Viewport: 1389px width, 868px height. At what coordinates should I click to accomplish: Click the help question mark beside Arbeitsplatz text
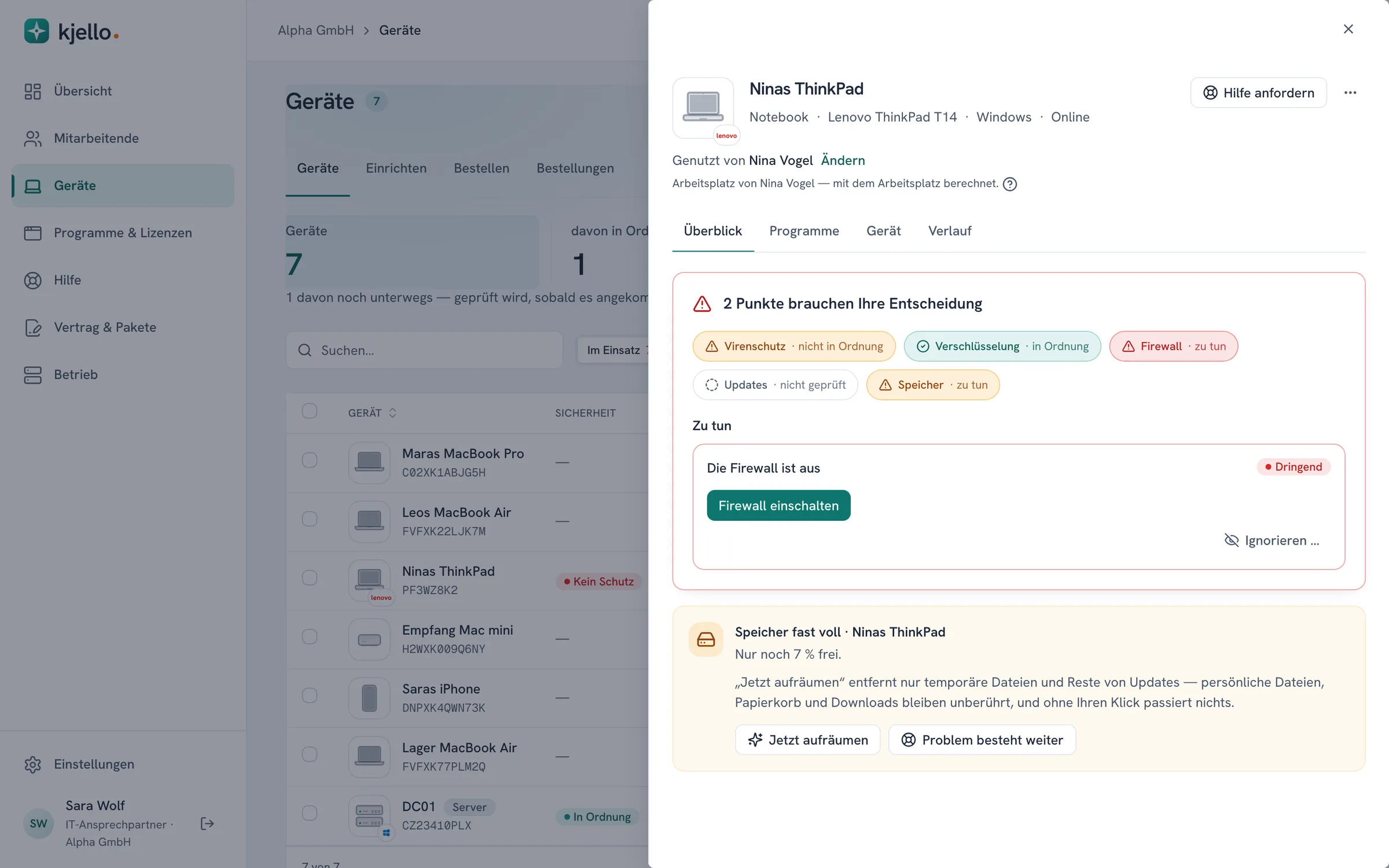1010,184
